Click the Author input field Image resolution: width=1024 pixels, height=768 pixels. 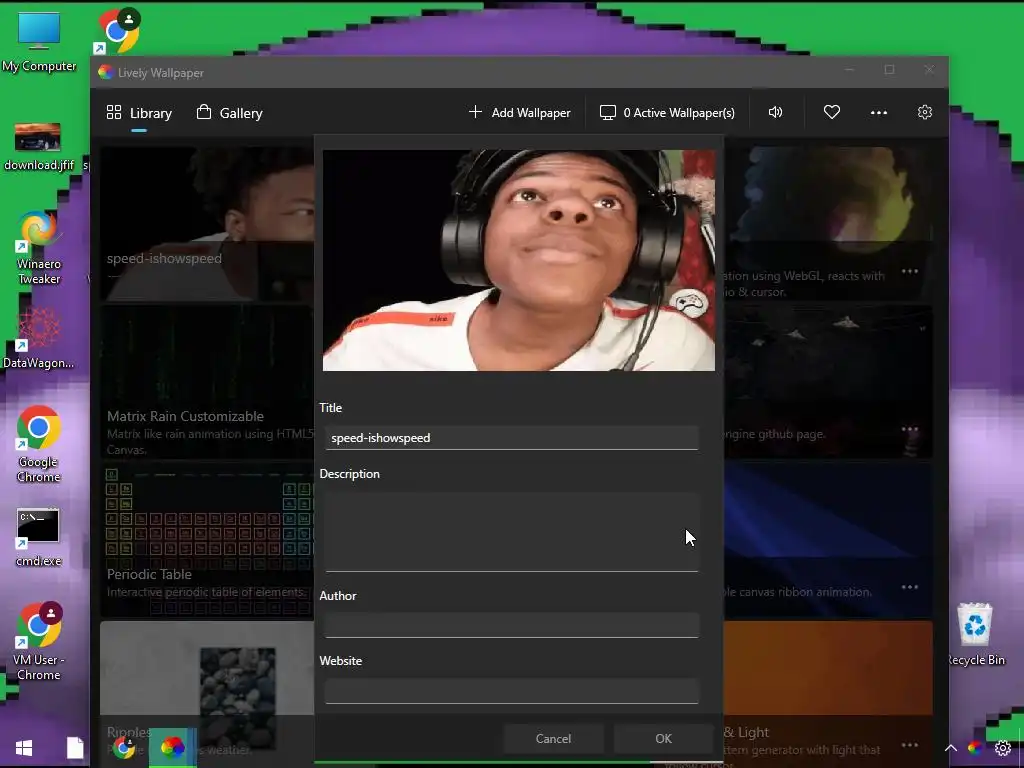pos(511,625)
